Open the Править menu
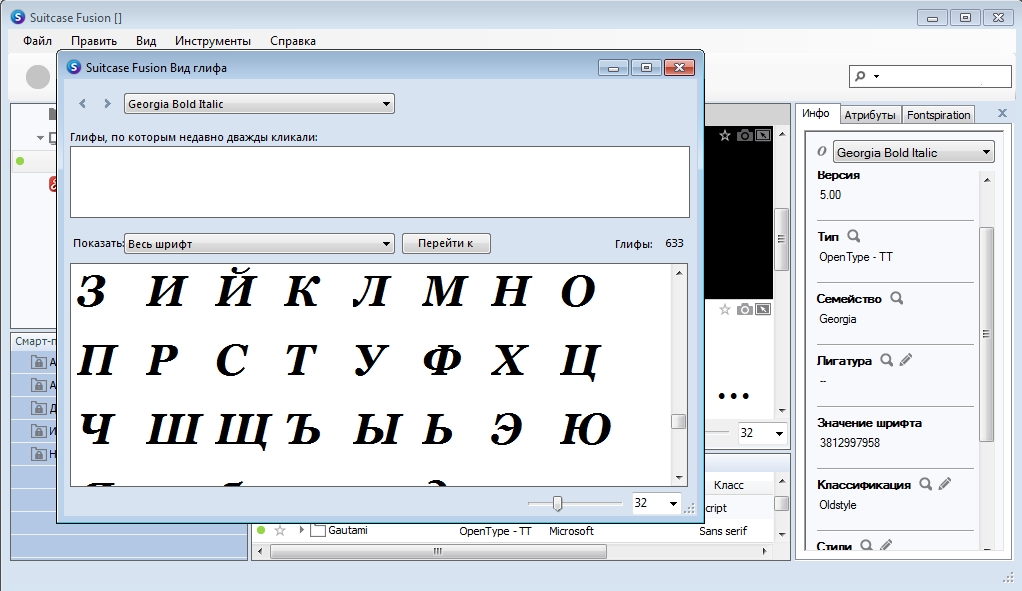1022x591 pixels. pyautogui.click(x=94, y=40)
